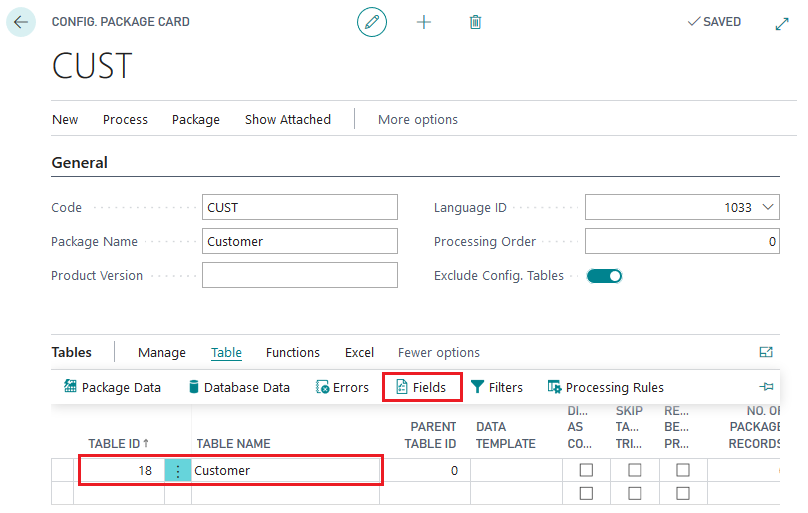The width and height of the screenshot is (808, 513).
Task: Check third checkbox in empty row
Action: coord(683,493)
